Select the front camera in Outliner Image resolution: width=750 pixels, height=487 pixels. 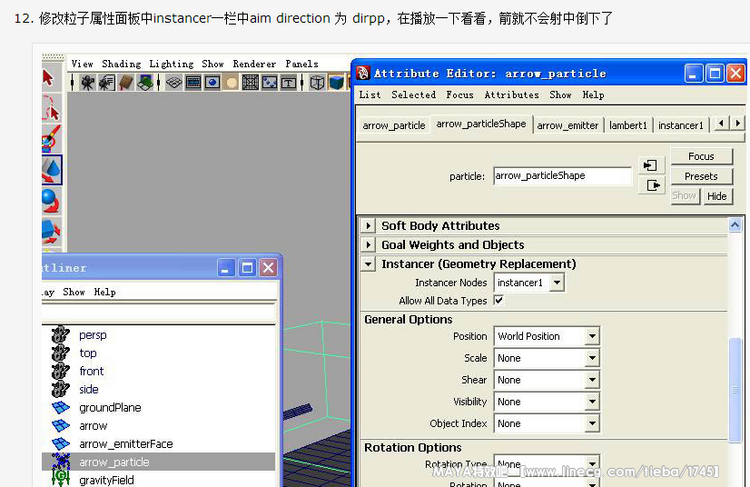click(x=91, y=371)
